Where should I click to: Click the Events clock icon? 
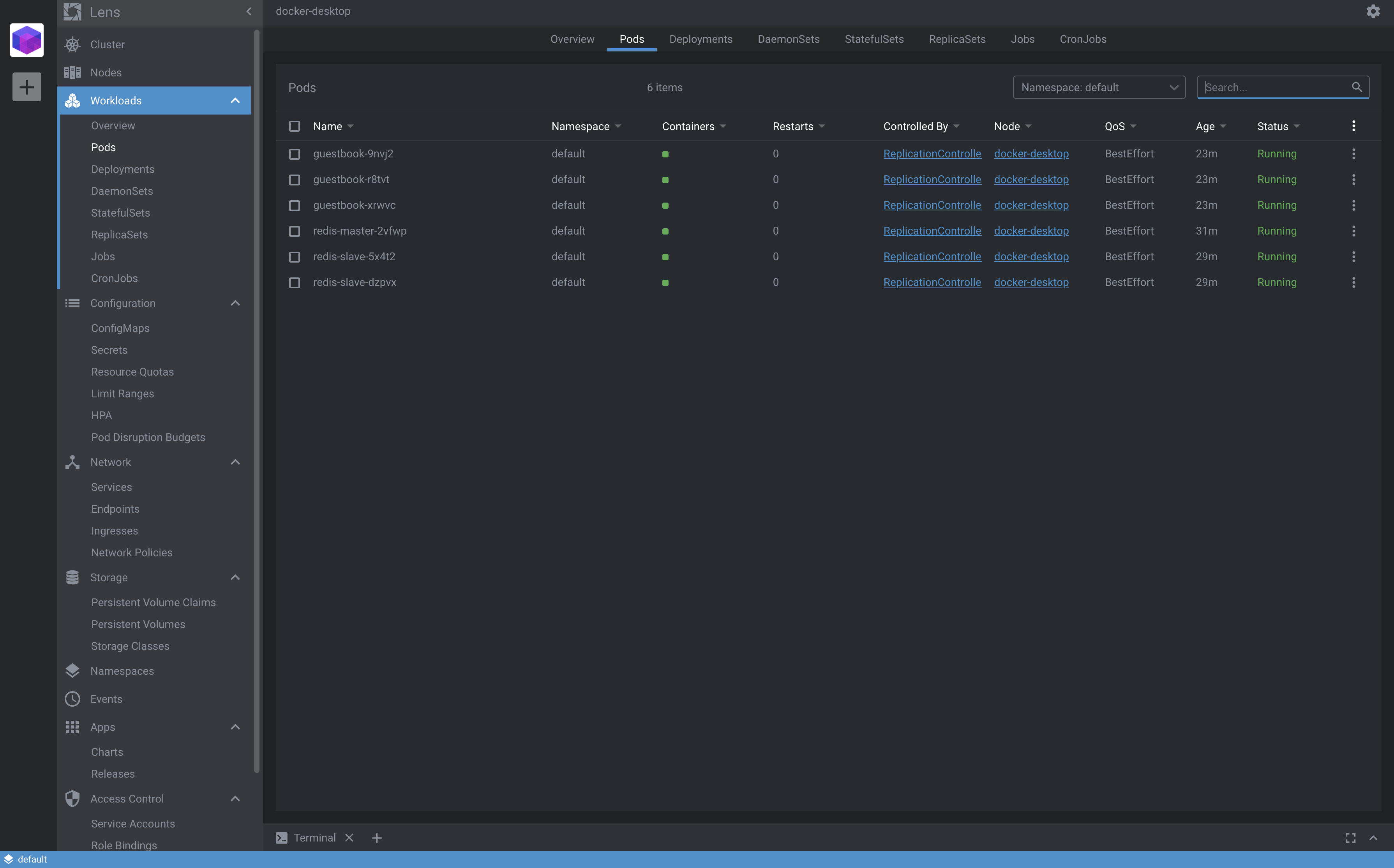point(72,699)
